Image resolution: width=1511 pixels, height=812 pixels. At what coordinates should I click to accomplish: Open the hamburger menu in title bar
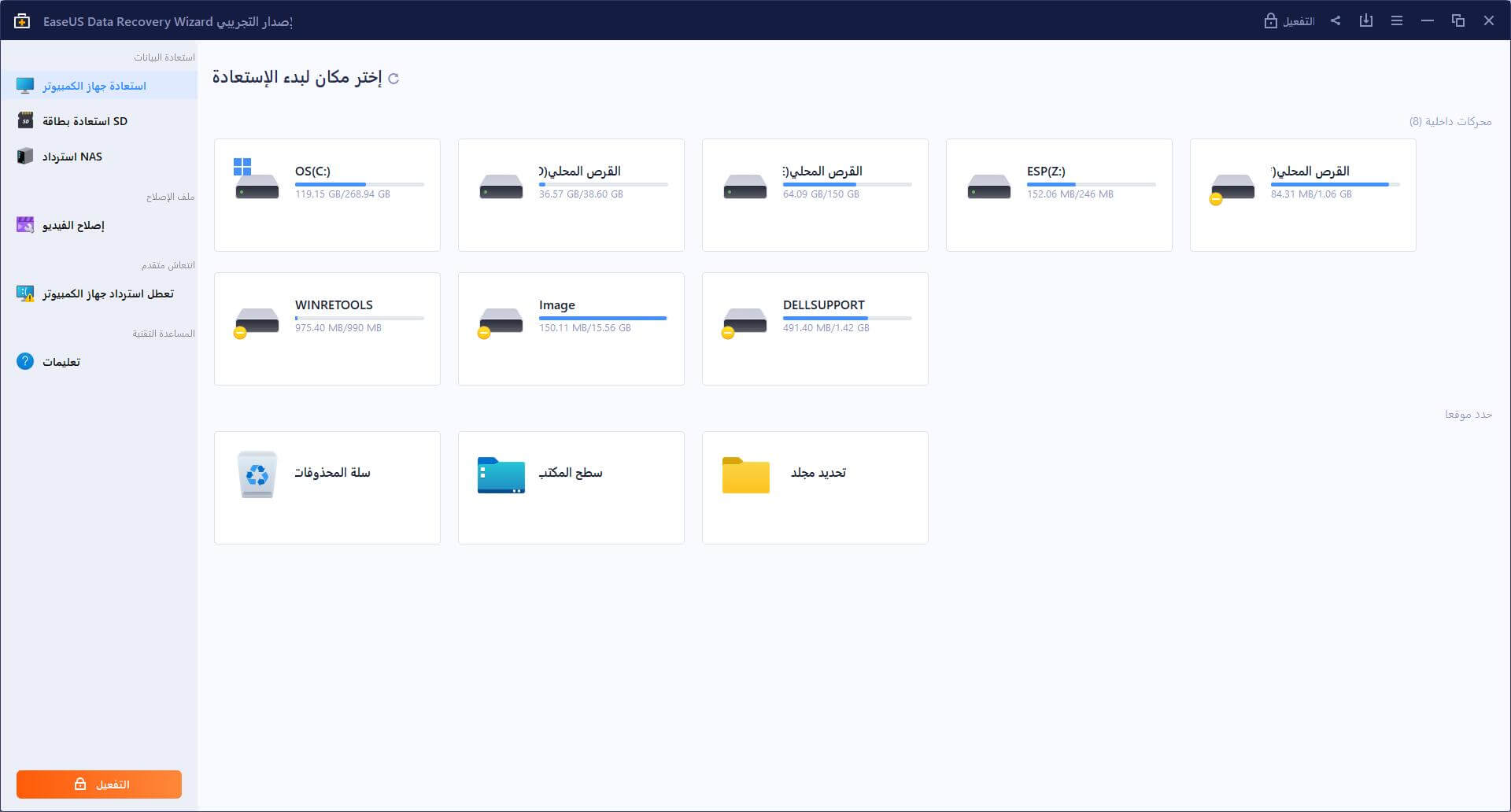(1397, 21)
